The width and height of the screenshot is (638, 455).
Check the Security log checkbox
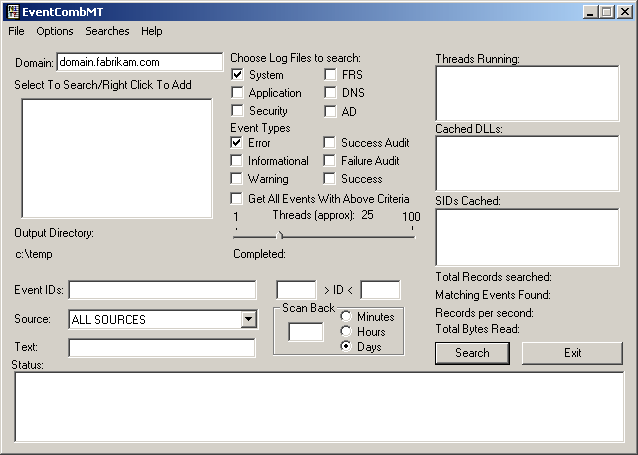tap(238, 111)
